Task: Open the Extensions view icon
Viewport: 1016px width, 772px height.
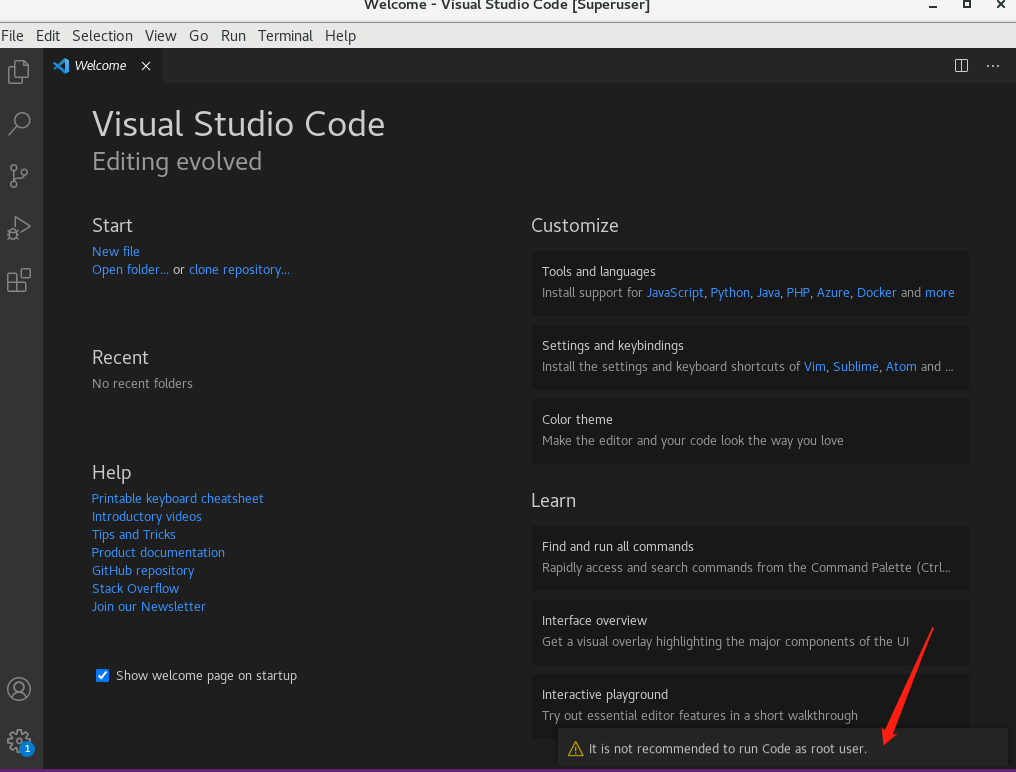Action: [18, 280]
